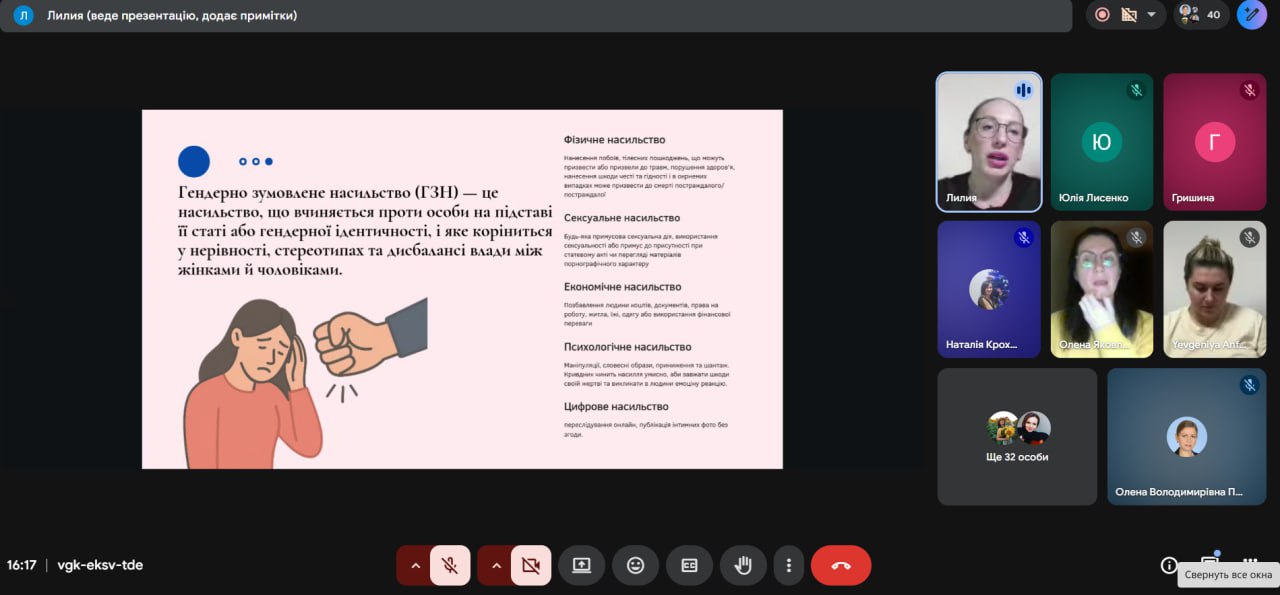
Task: Open the emoji reactions panel
Action: point(635,565)
